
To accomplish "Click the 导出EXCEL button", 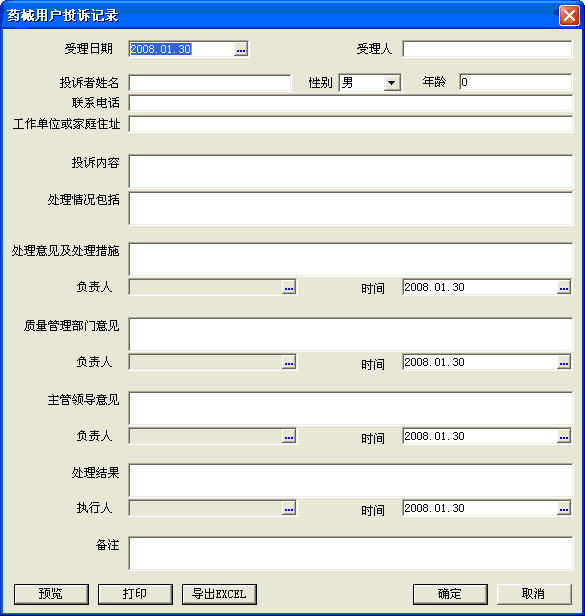I will (219, 594).
